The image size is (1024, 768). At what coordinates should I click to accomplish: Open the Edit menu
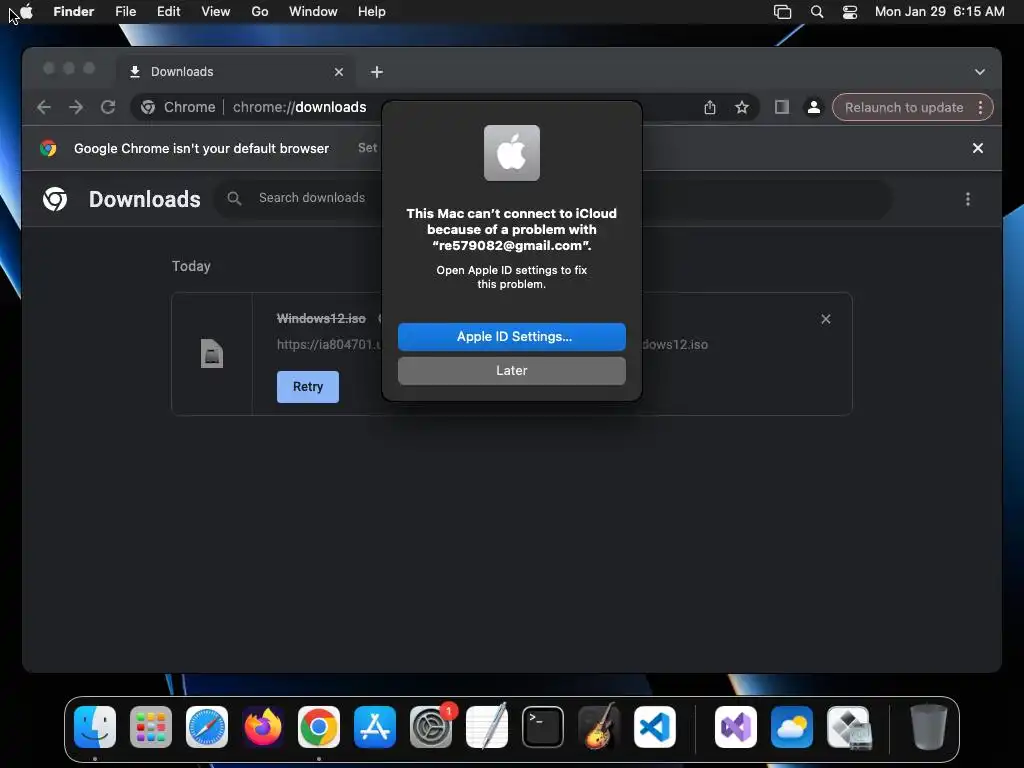[168, 12]
